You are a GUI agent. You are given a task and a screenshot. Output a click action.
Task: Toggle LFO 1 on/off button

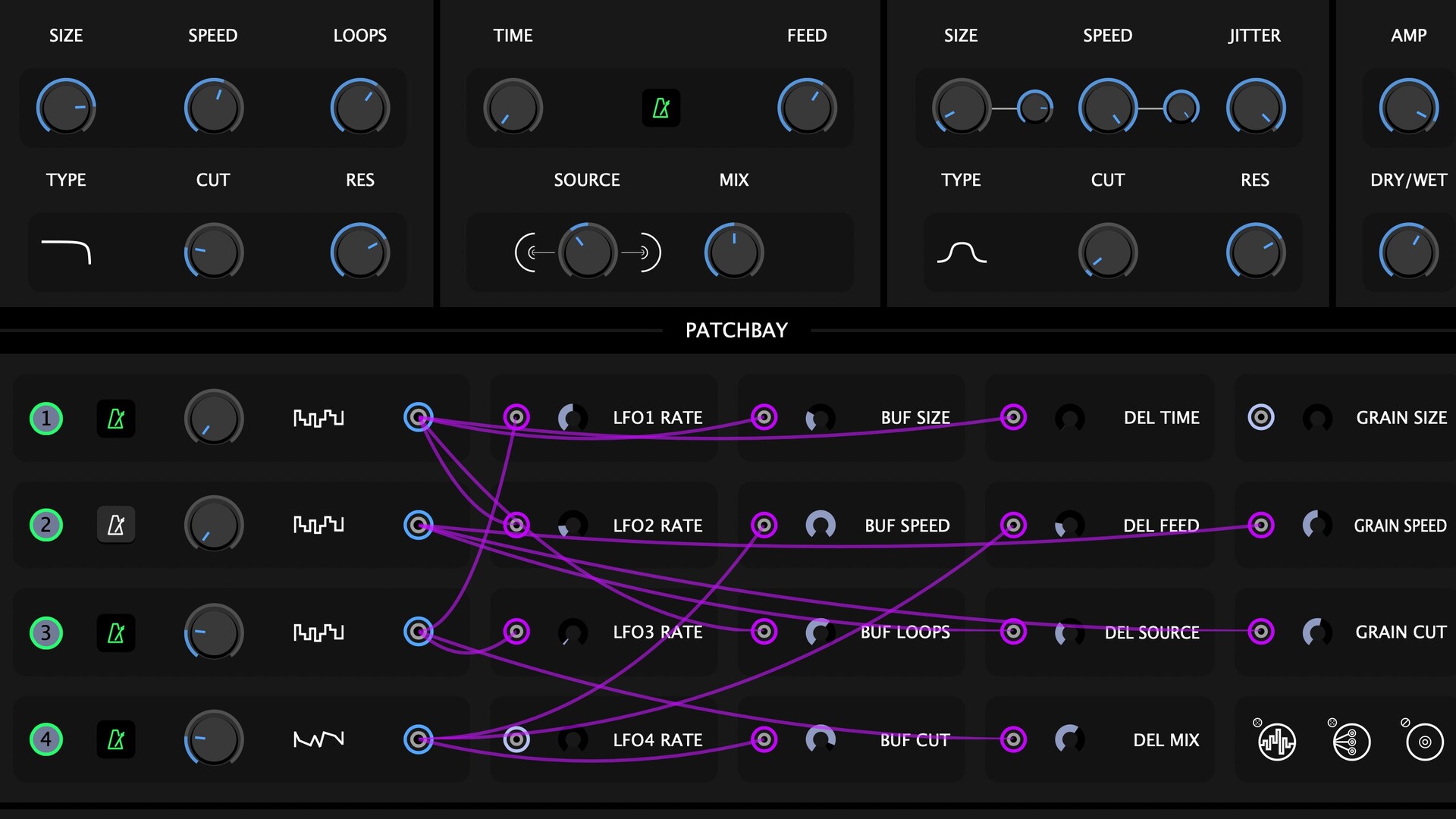point(46,418)
